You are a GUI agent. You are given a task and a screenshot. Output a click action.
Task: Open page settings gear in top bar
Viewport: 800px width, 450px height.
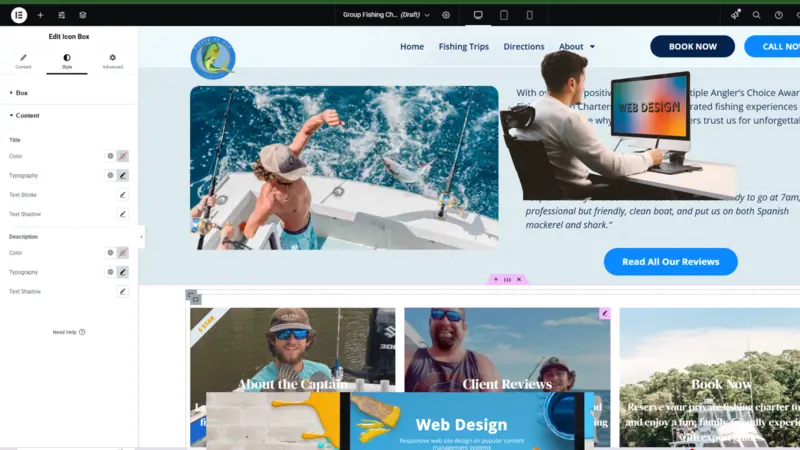446,15
